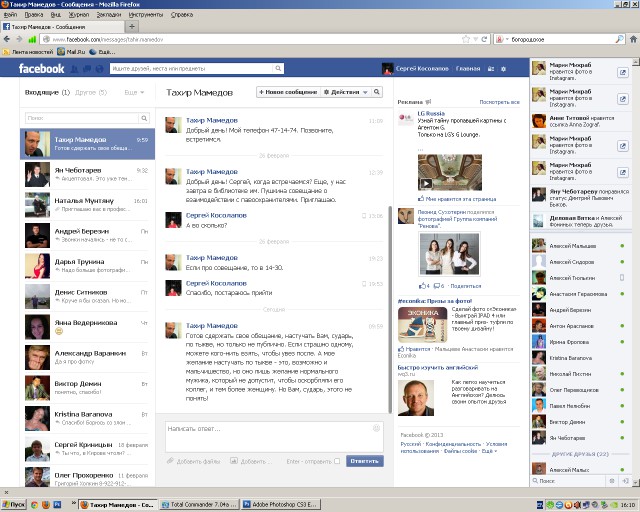Click Firefox forward arrow button
This screenshot has height=512, width=640.
19,39
